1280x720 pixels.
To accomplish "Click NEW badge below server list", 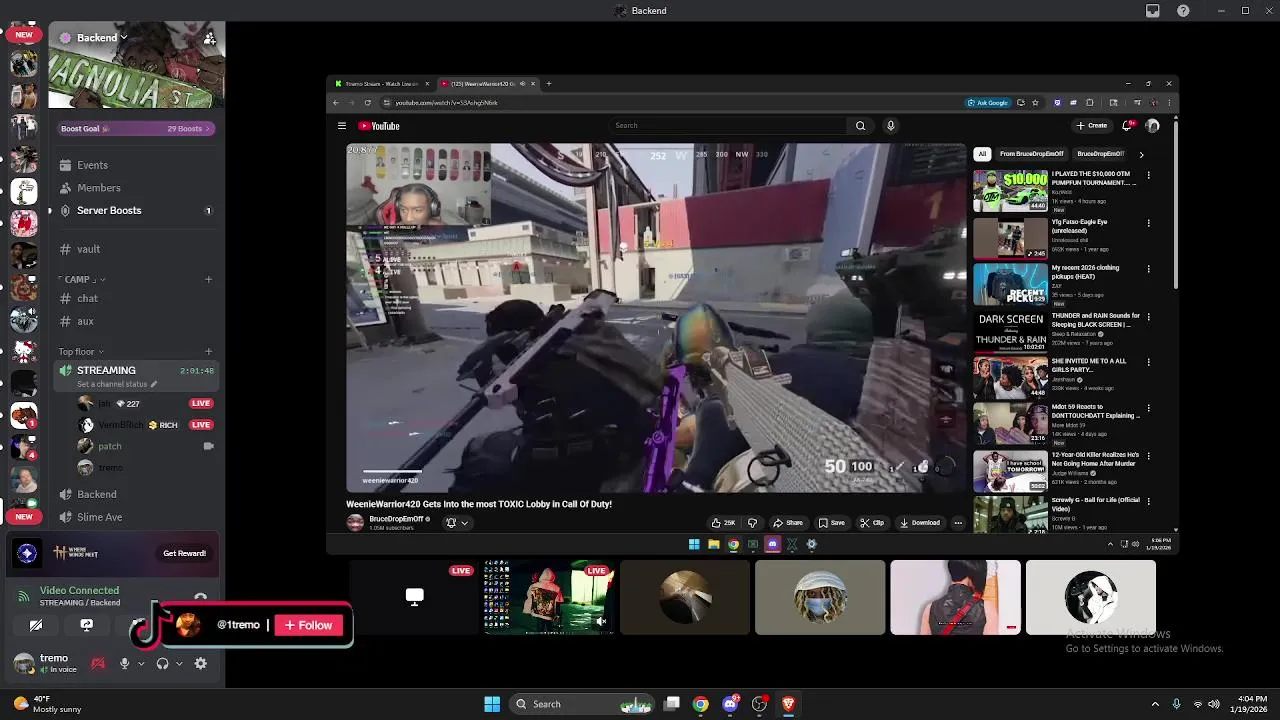I will 24,517.
